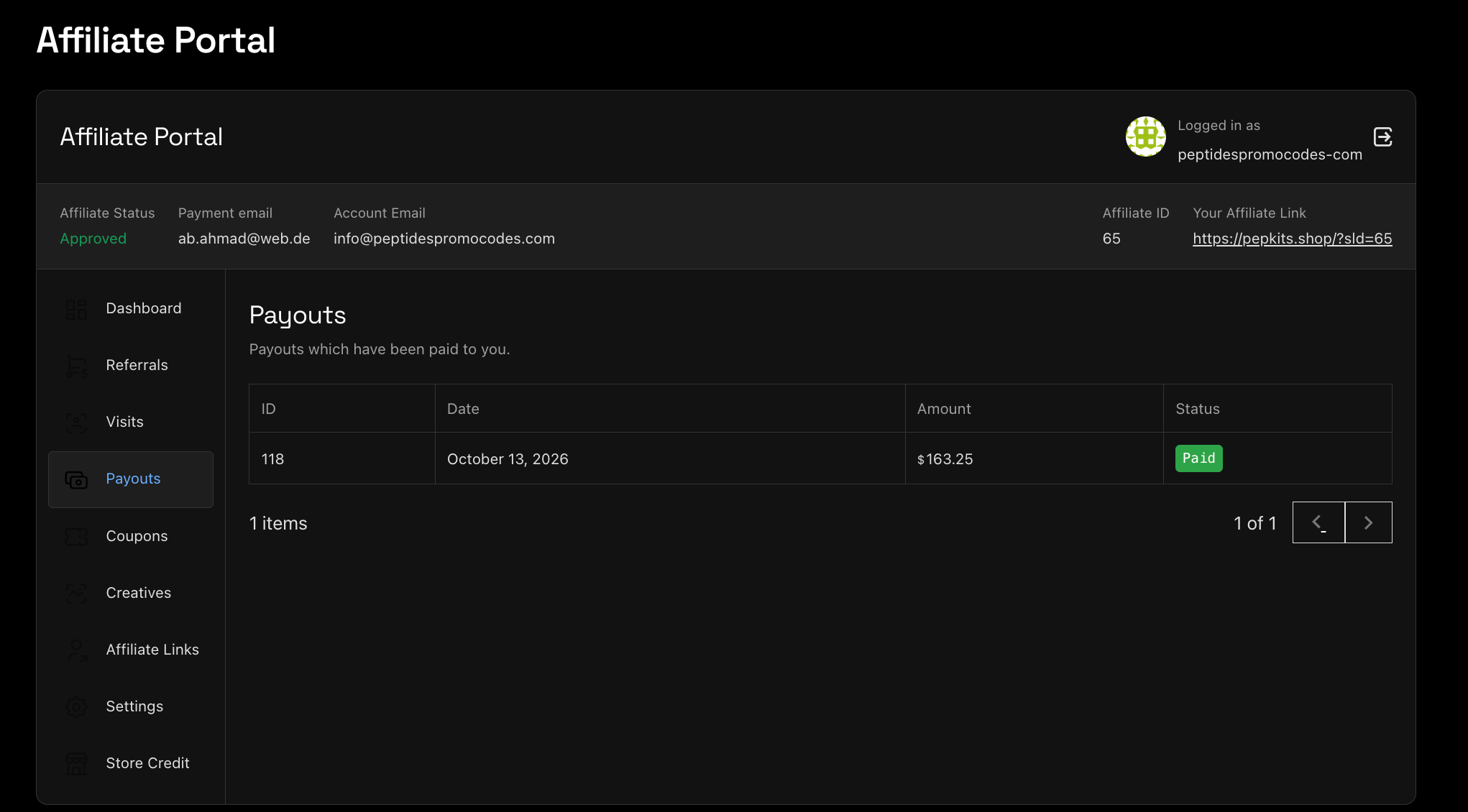Image resolution: width=1468 pixels, height=812 pixels.
Task: Click the 'Affiliate ID' label
Action: coord(1136,213)
